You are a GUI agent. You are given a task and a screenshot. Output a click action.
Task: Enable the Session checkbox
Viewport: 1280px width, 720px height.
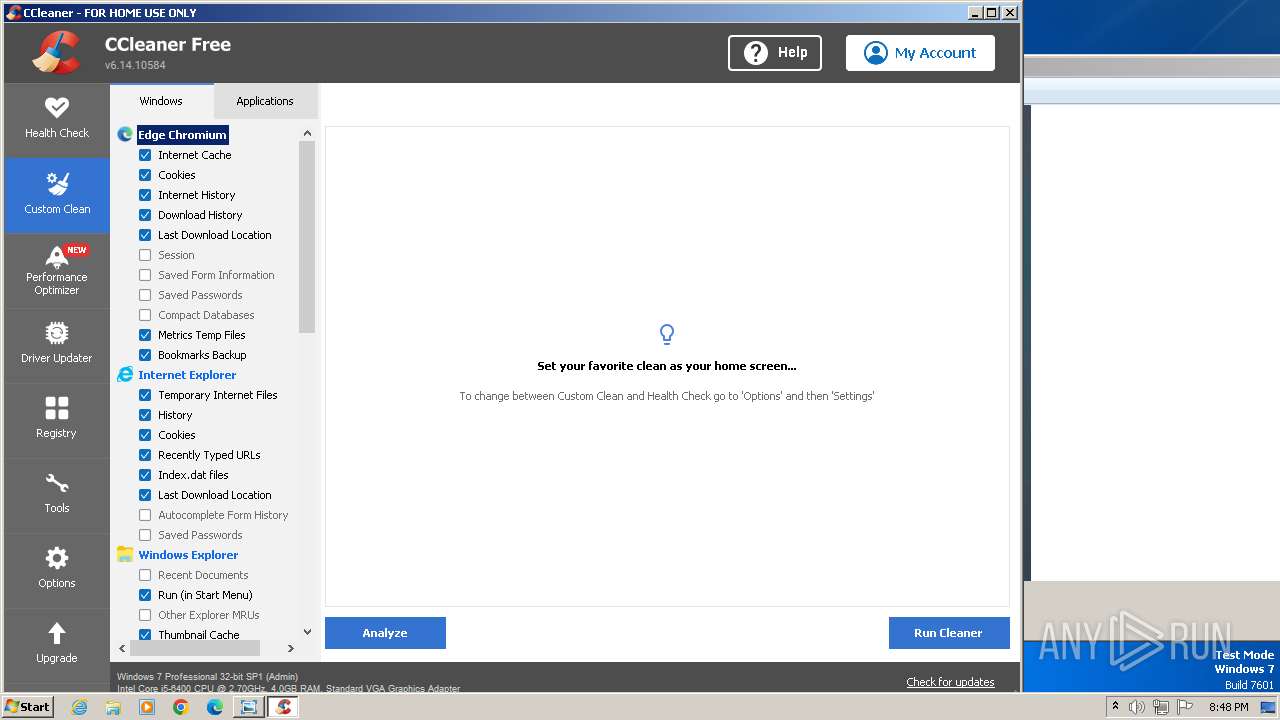pos(145,255)
